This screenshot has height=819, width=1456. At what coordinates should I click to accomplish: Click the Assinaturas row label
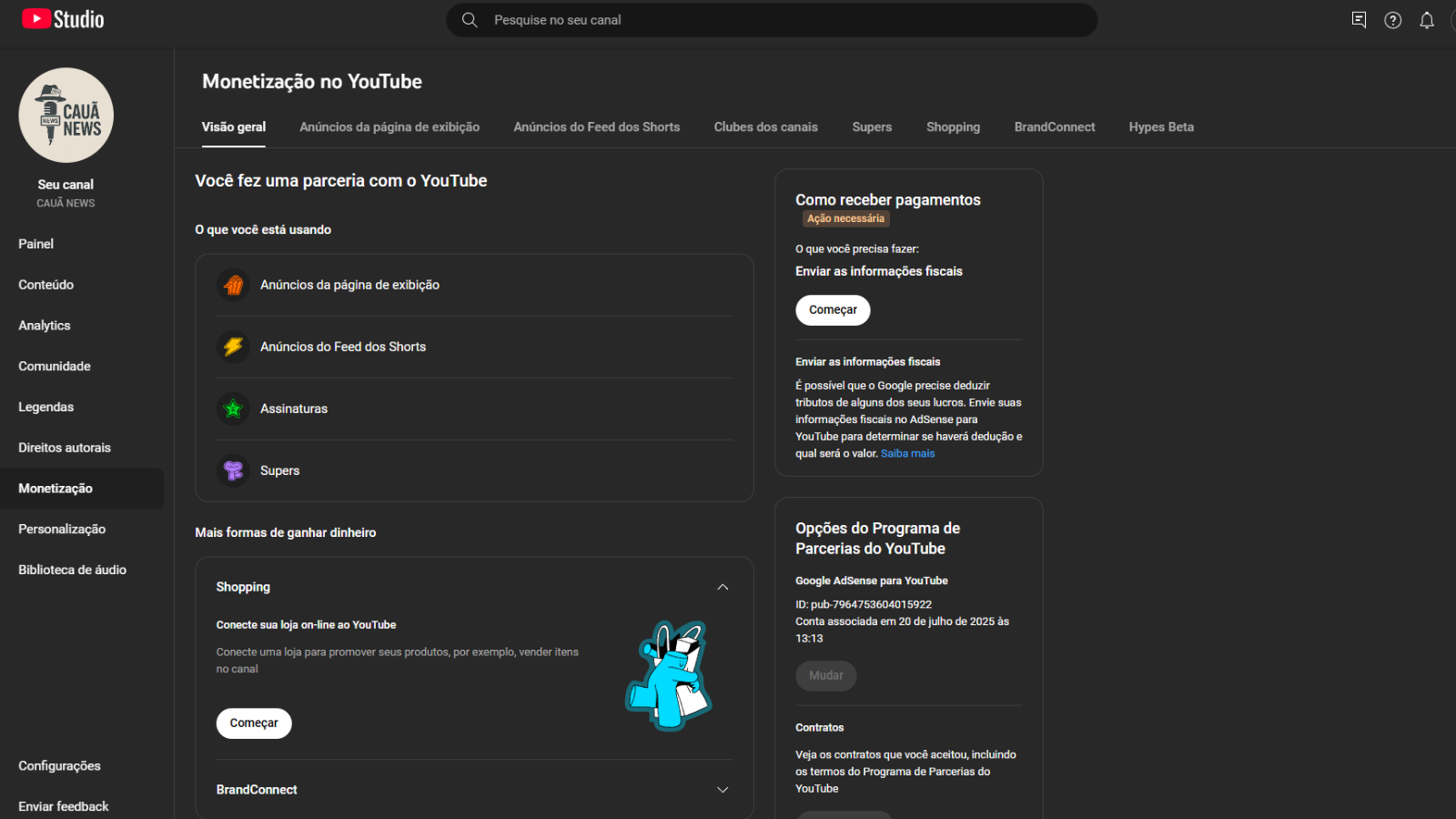tap(294, 409)
